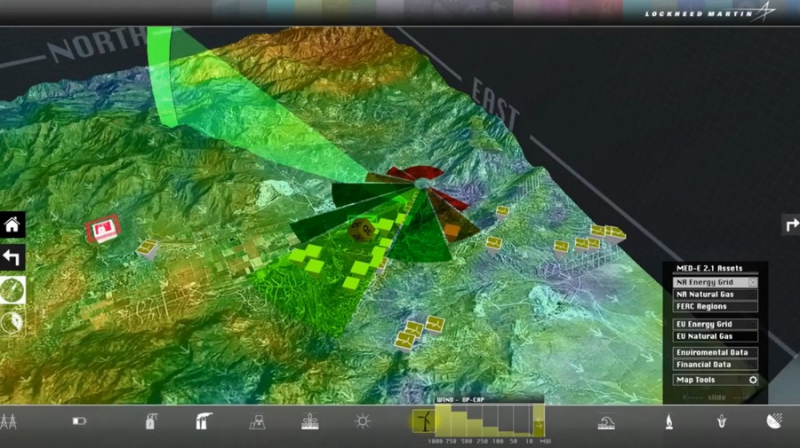Click the satellite dish icon in bottom bar
800x448 pixels.
point(773,421)
